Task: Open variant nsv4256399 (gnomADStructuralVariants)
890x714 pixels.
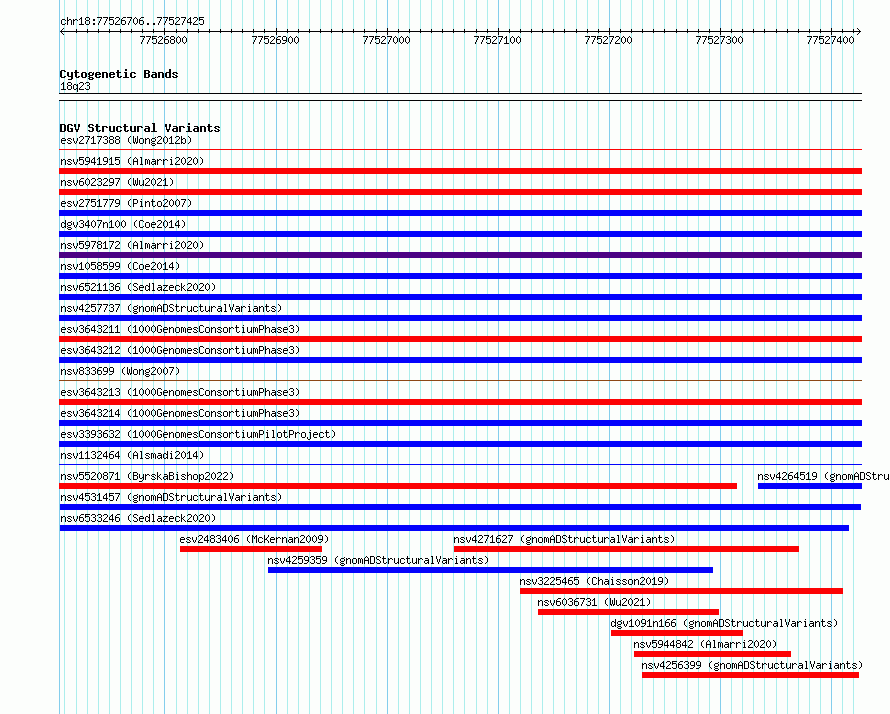Action: 752,665
